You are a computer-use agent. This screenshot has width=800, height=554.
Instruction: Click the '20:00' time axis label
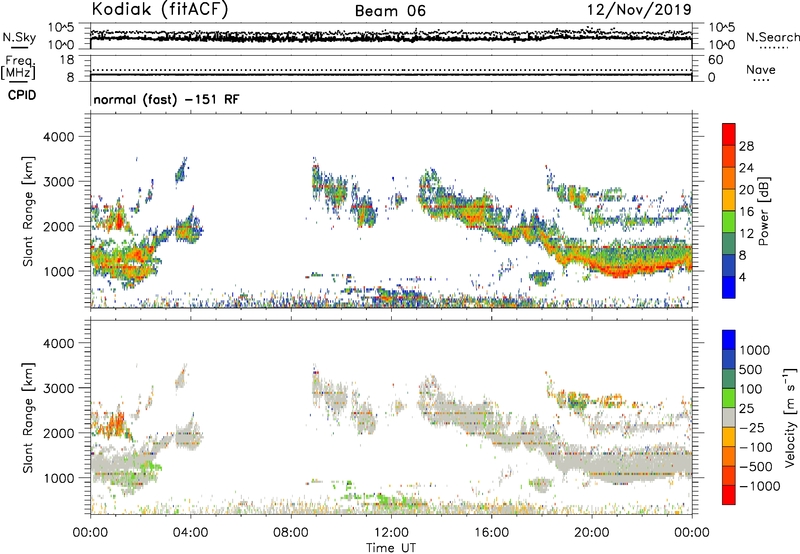(x=592, y=533)
